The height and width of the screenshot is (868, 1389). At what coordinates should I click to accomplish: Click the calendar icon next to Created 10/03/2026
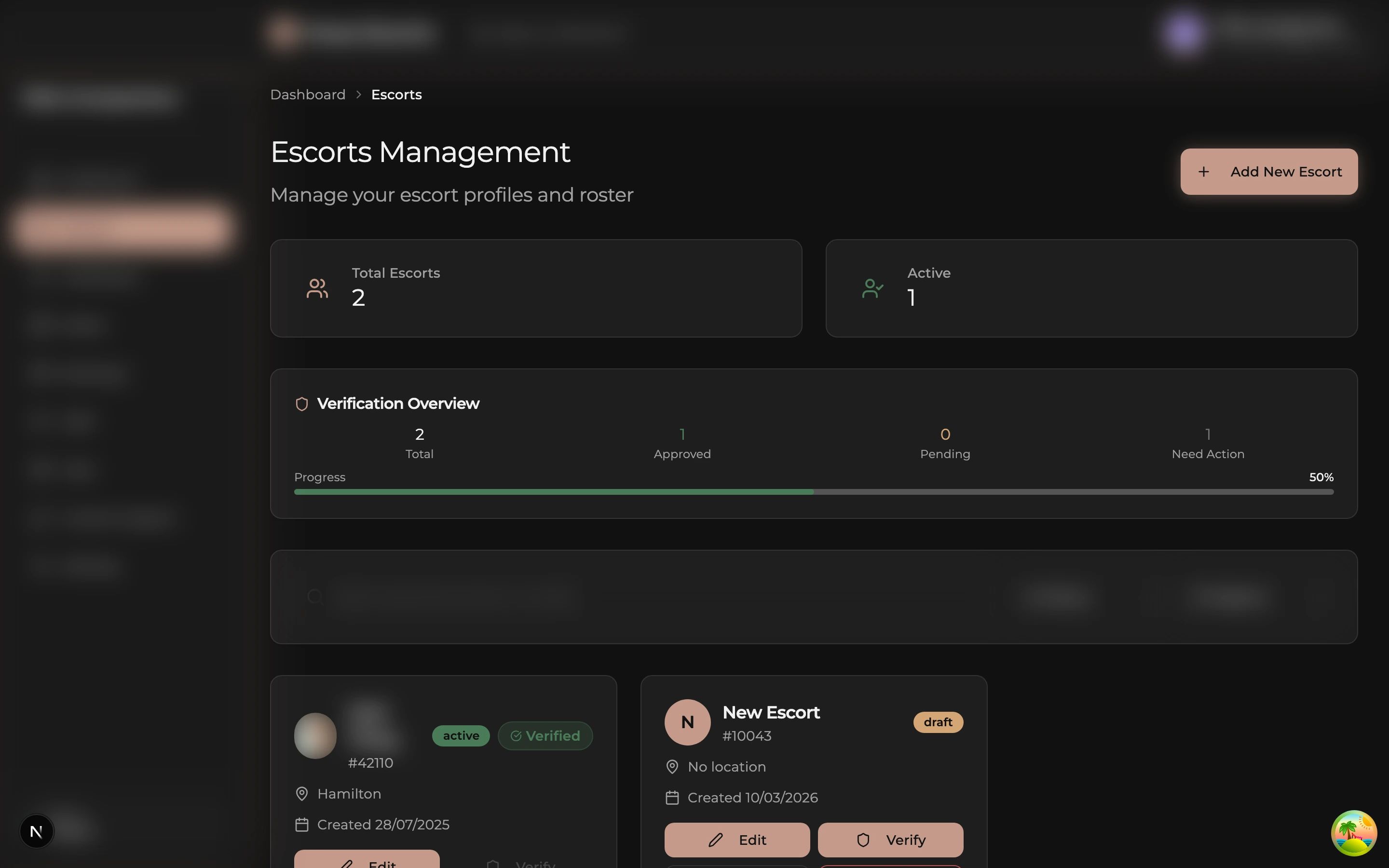pyautogui.click(x=673, y=798)
